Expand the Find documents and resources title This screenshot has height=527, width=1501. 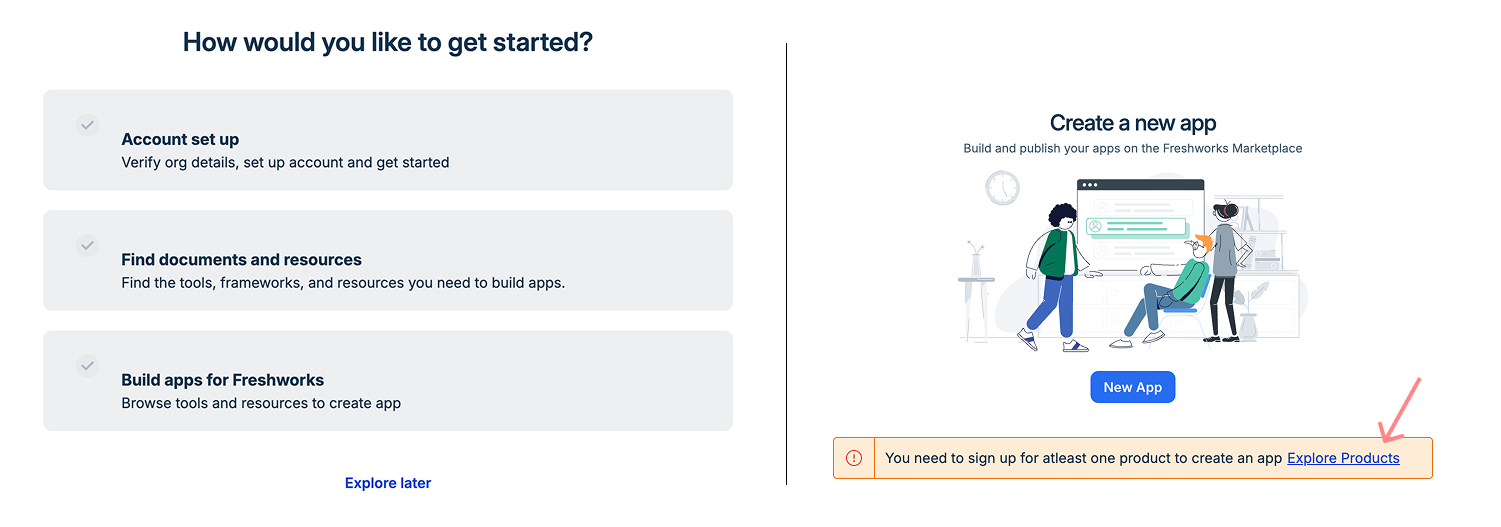[x=241, y=259]
